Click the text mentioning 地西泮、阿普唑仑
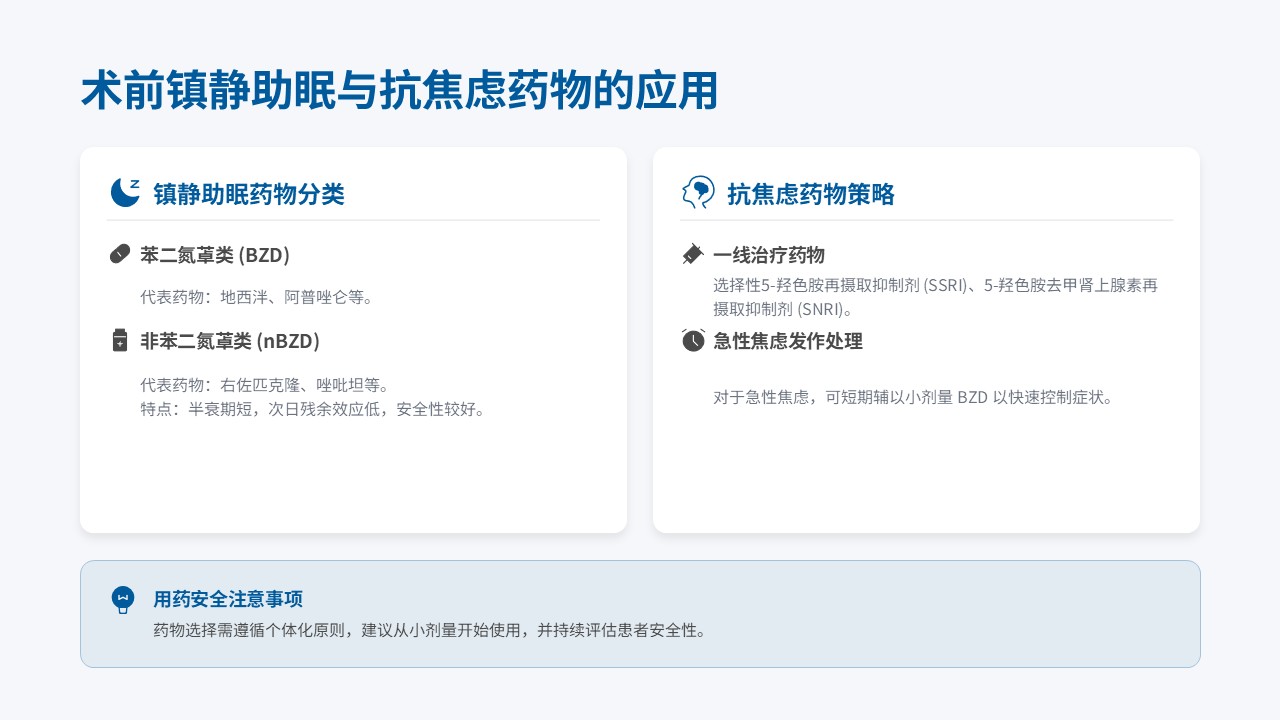Viewport: 1280px width, 720px height. pyautogui.click(x=257, y=297)
